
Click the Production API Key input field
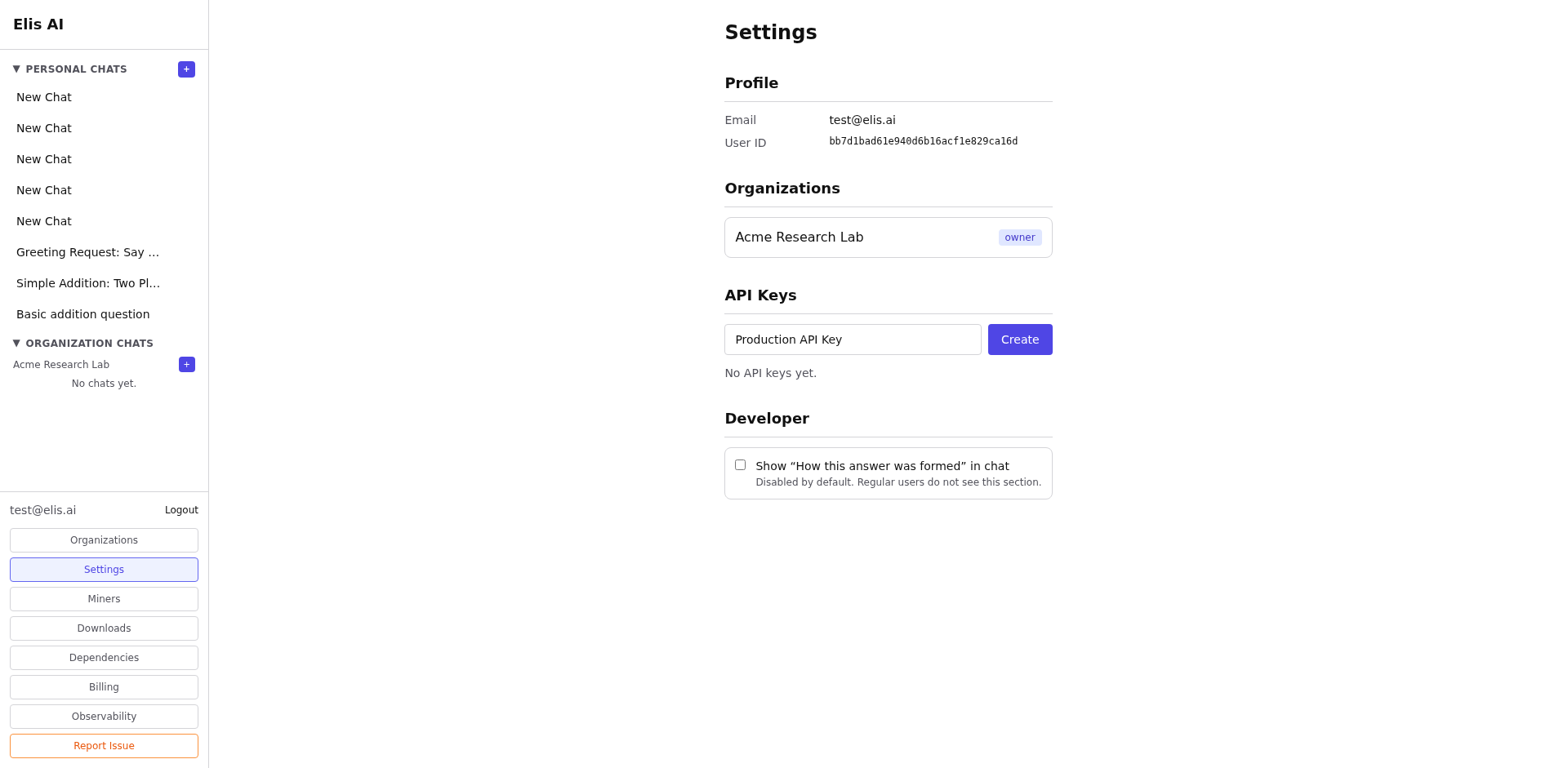coord(852,339)
